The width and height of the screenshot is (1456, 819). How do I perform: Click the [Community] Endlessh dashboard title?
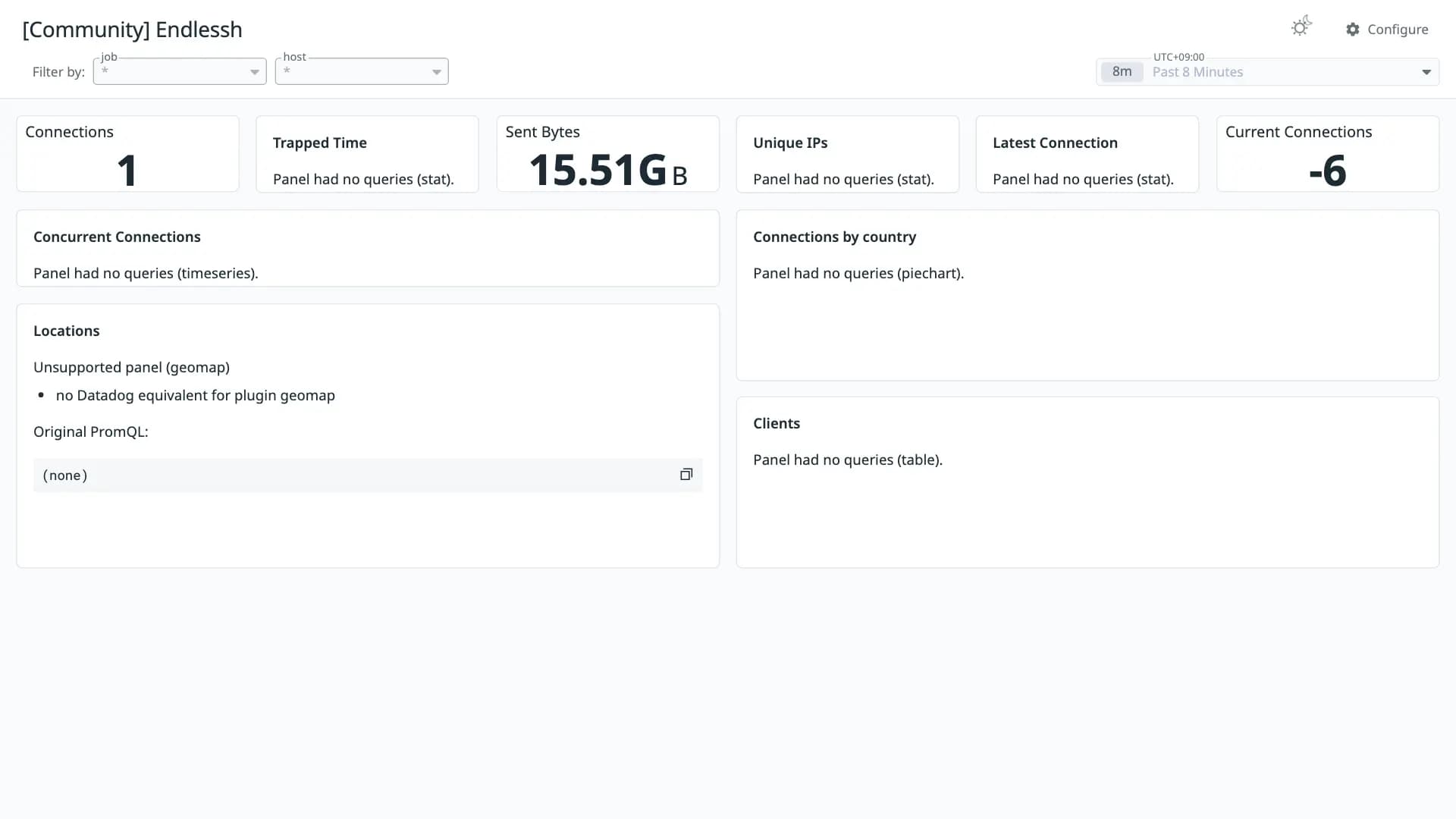click(133, 30)
